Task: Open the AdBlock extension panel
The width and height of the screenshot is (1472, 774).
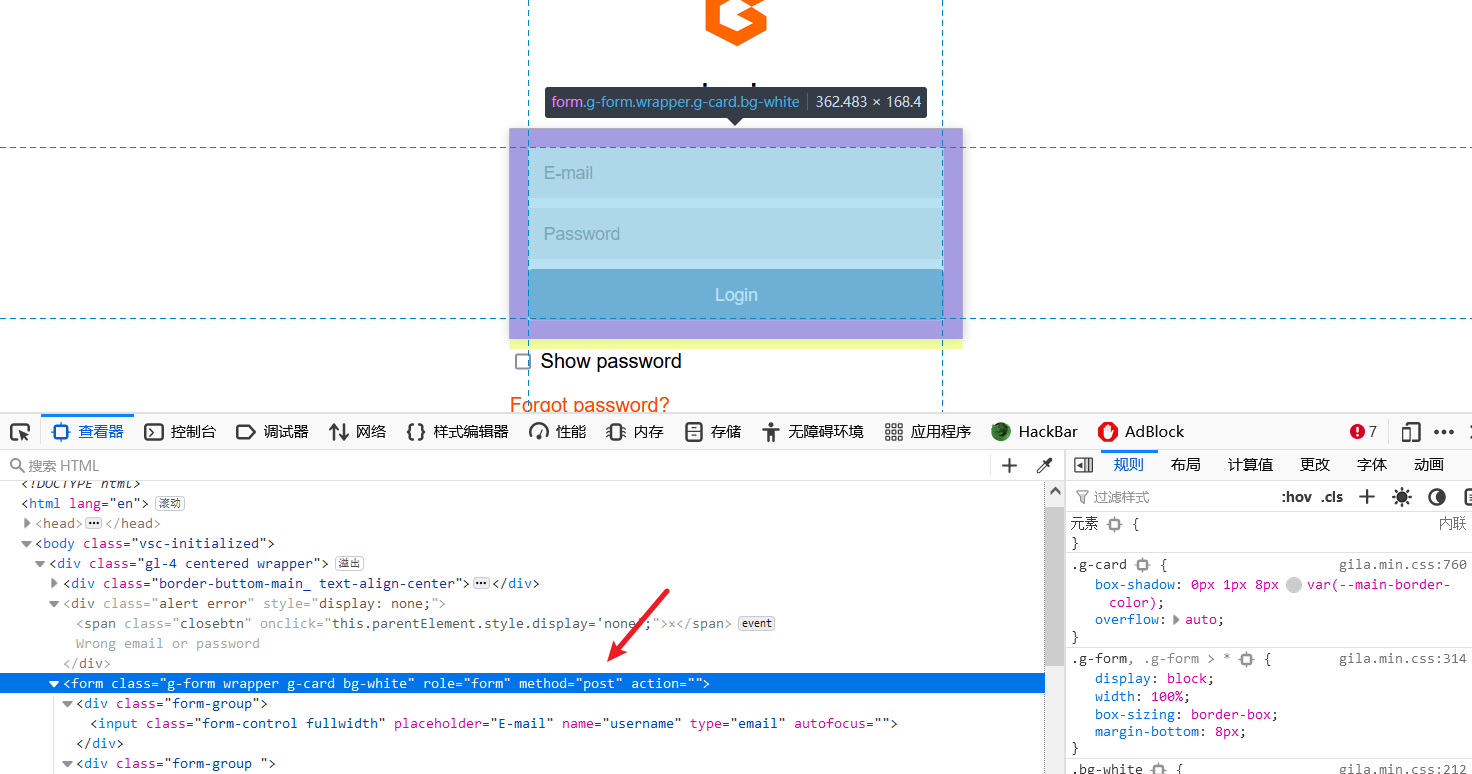Action: point(1140,432)
